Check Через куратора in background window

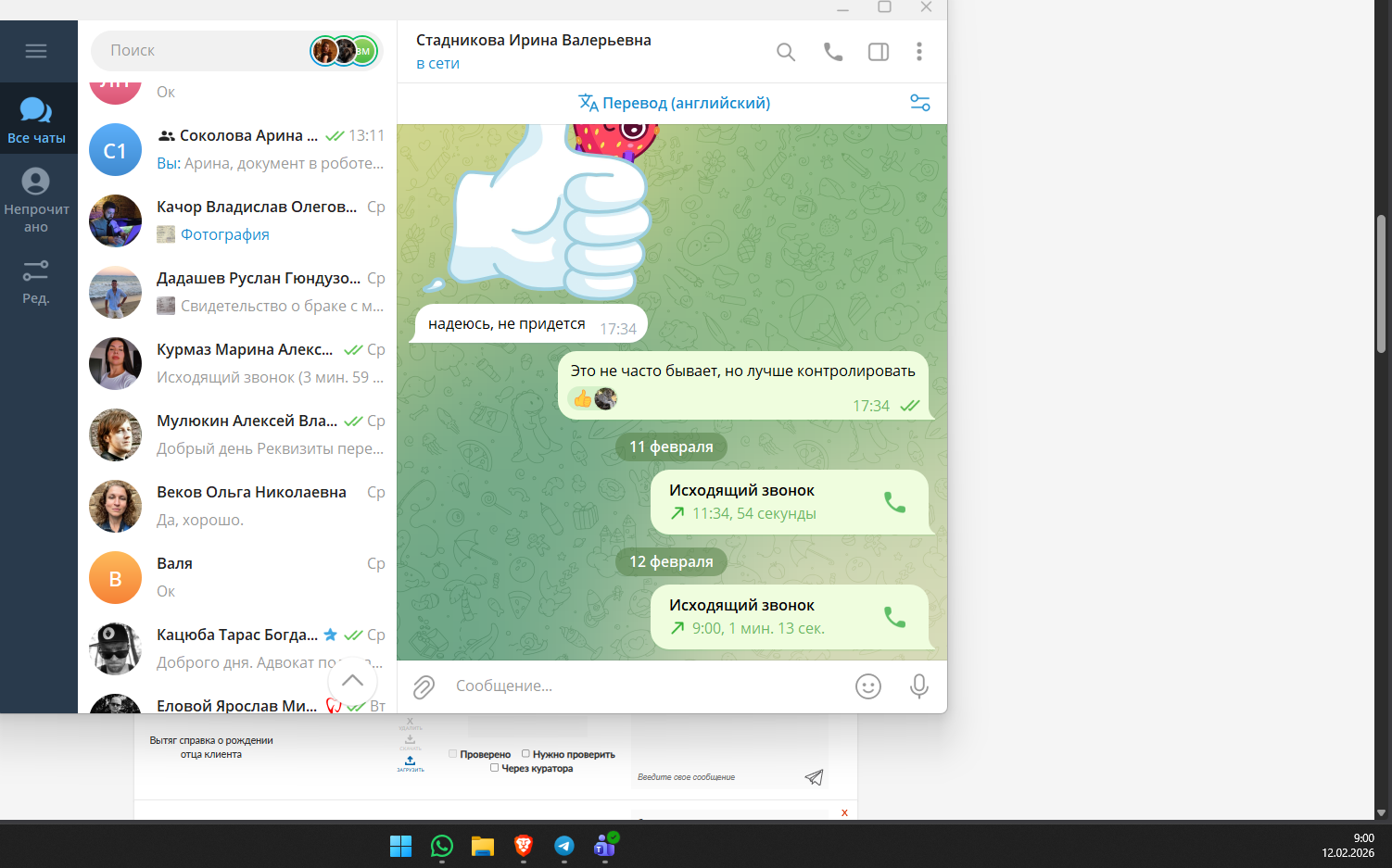pyautogui.click(x=495, y=768)
